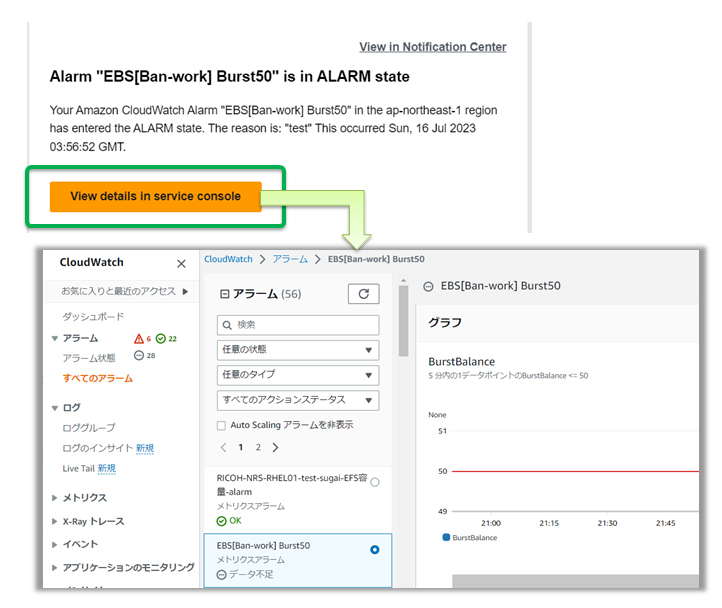Click グラフ section heading
Screen dimensions: 722x608
445,322
